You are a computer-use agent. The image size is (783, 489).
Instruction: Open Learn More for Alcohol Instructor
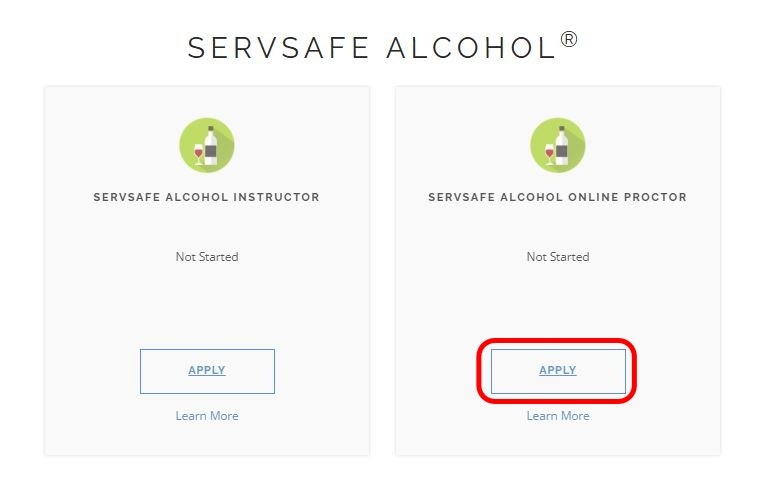207,416
